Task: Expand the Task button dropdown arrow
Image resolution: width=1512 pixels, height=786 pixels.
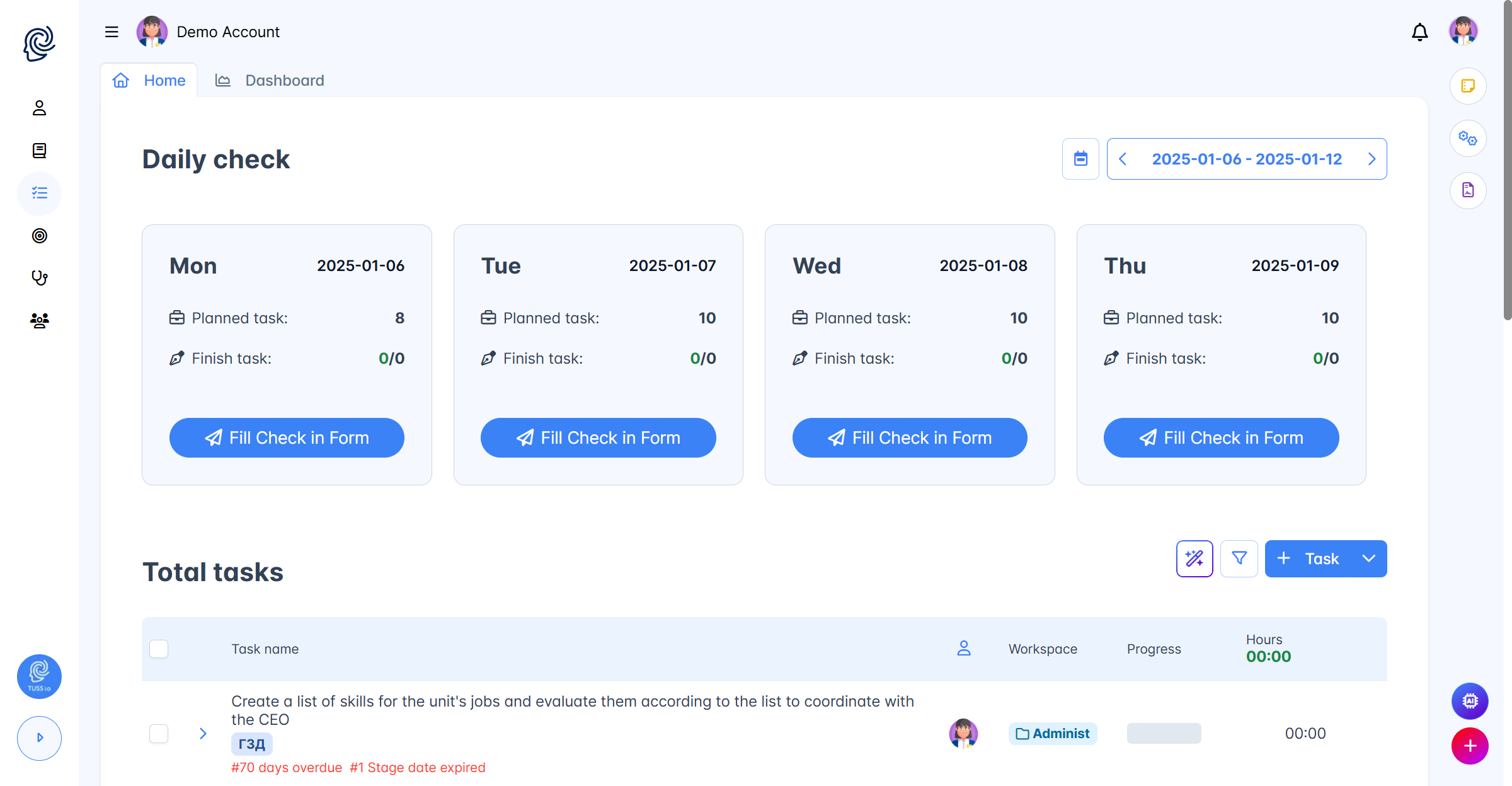Action: click(1368, 558)
